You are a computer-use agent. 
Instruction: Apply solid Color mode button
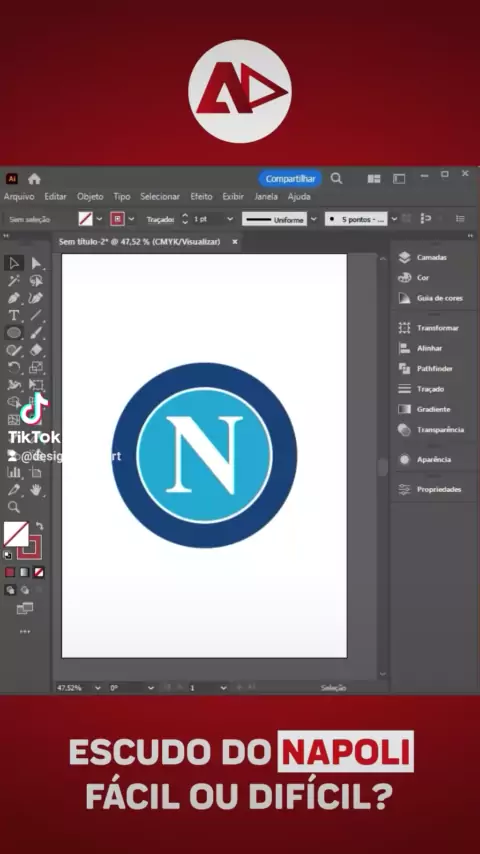tap(10, 572)
